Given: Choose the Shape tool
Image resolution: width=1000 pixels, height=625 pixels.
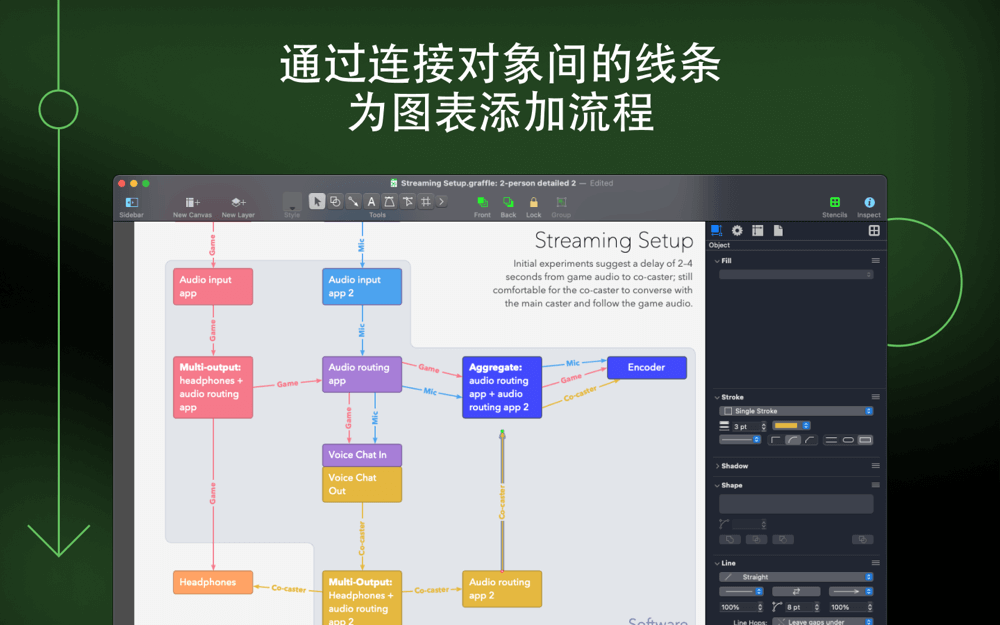Looking at the screenshot, I should [x=335, y=202].
